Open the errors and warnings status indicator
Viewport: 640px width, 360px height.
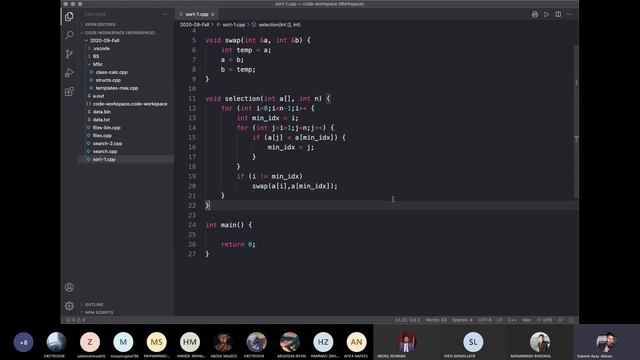(76, 320)
